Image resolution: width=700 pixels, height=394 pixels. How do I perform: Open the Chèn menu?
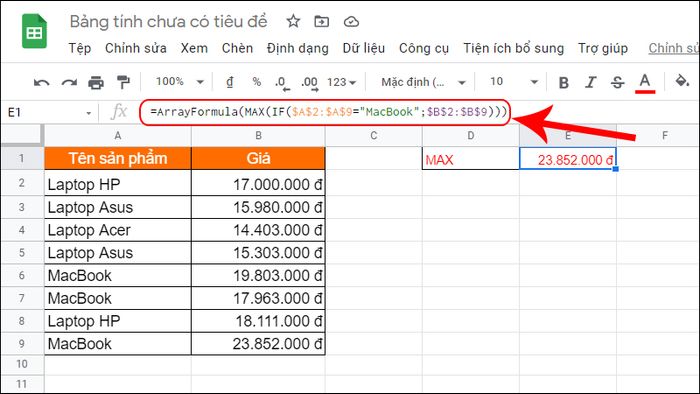click(237, 48)
